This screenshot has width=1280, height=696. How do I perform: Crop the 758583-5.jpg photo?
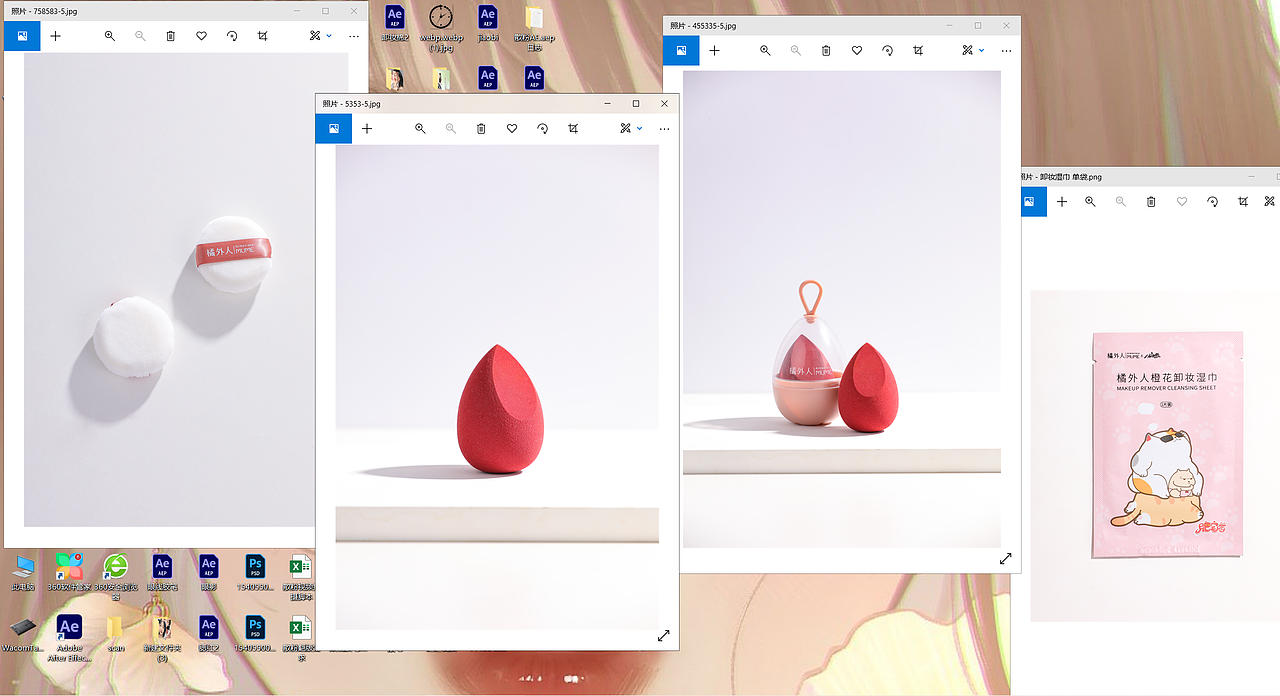263,36
